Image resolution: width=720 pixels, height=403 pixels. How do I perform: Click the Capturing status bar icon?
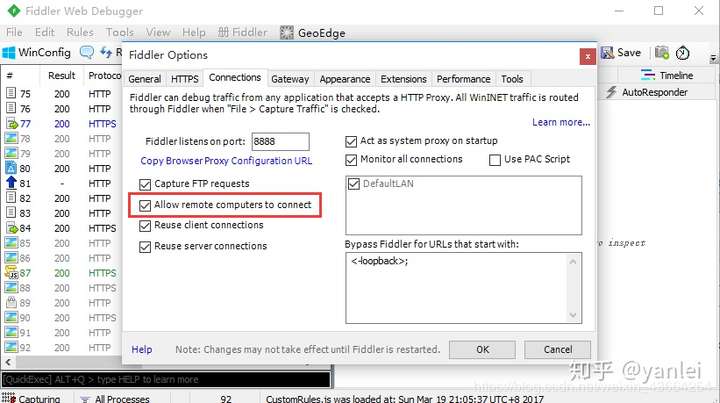click(x=9, y=397)
